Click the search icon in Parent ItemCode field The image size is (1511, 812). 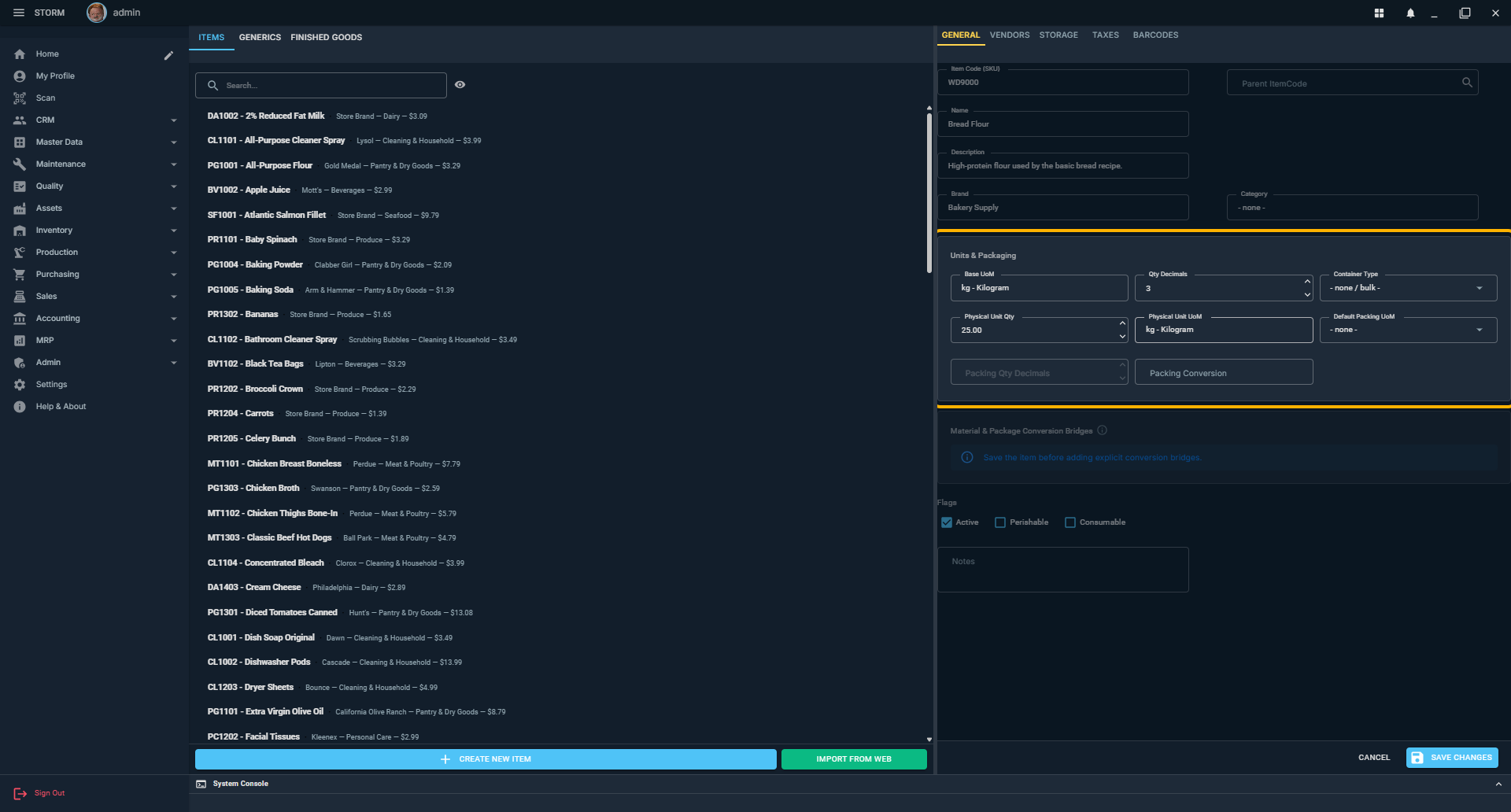1467,83
